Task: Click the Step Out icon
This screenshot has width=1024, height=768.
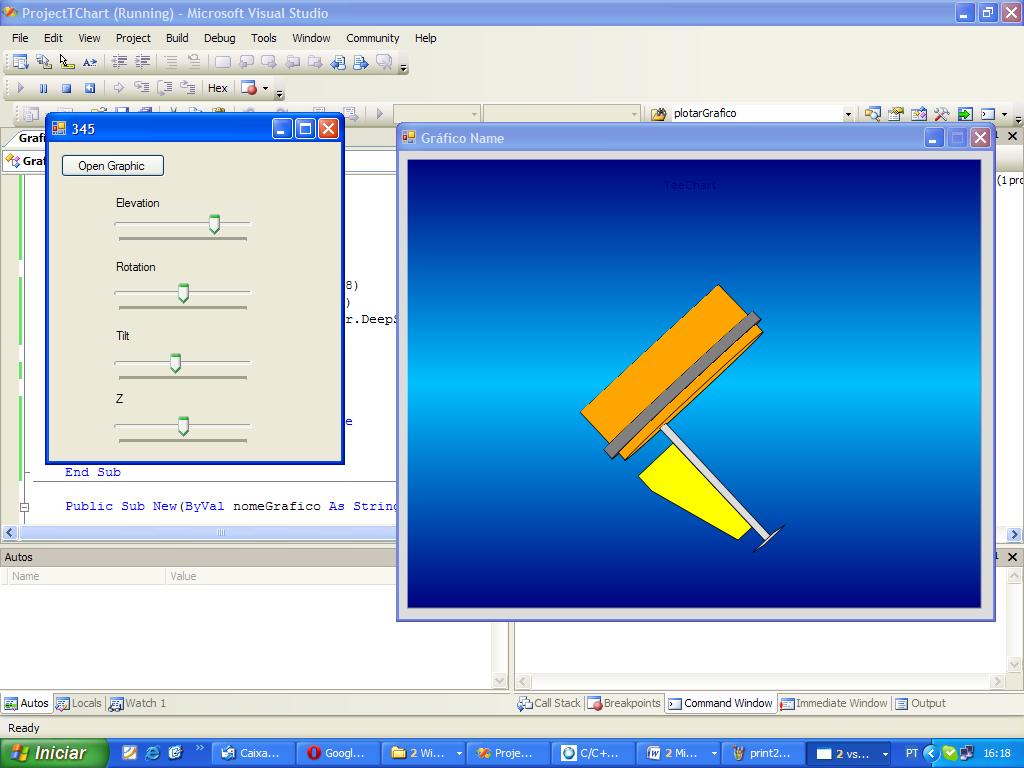Action: 188,88
